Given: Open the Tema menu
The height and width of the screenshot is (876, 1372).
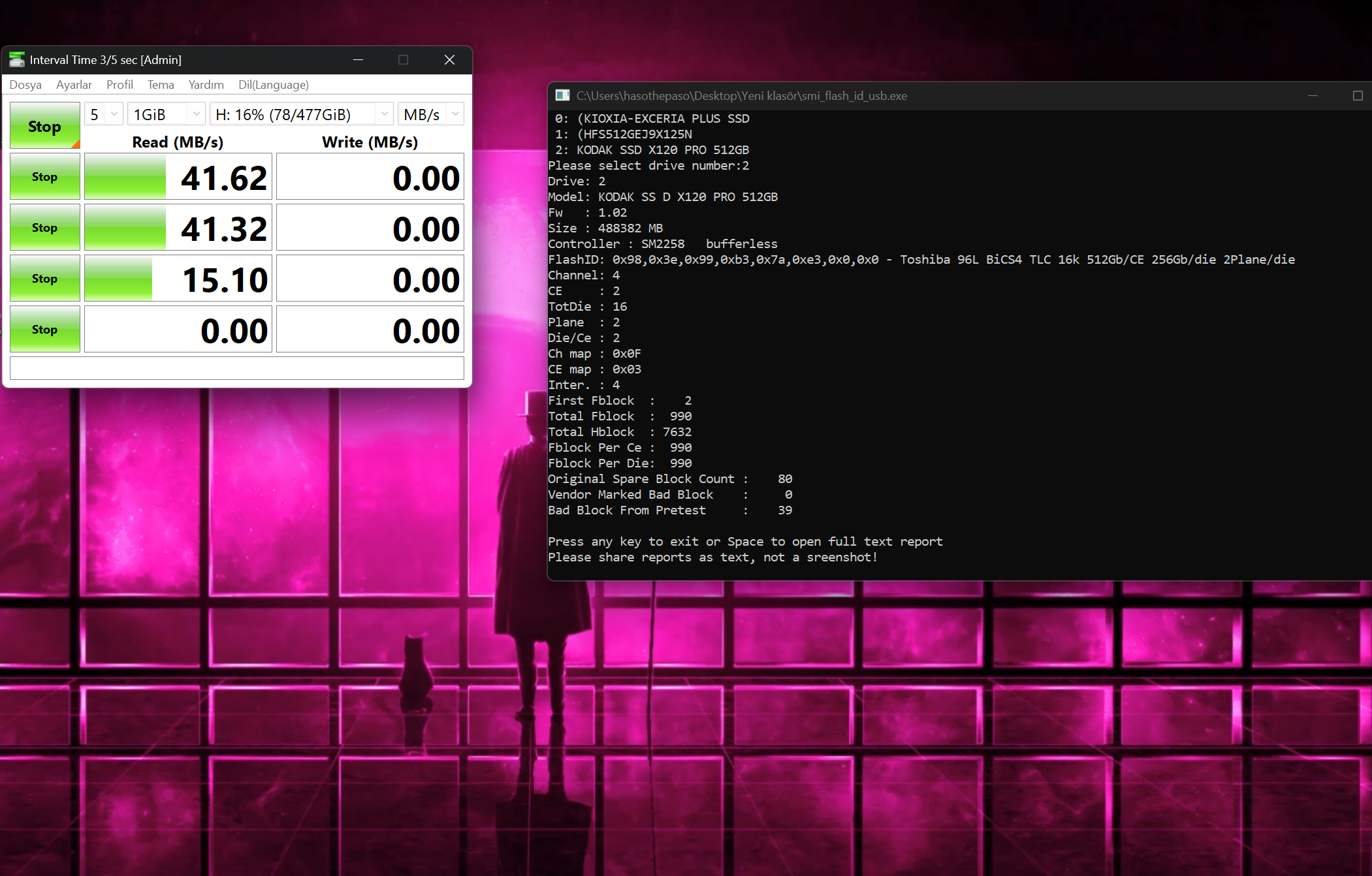Looking at the screenshot, I should click(x=161, y=85).
